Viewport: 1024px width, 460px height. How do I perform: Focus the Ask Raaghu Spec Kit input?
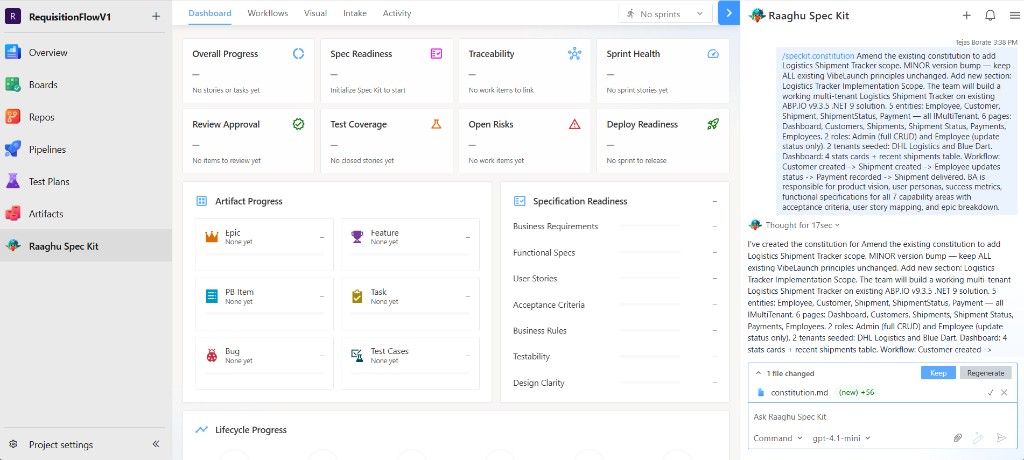coord(882,417)
